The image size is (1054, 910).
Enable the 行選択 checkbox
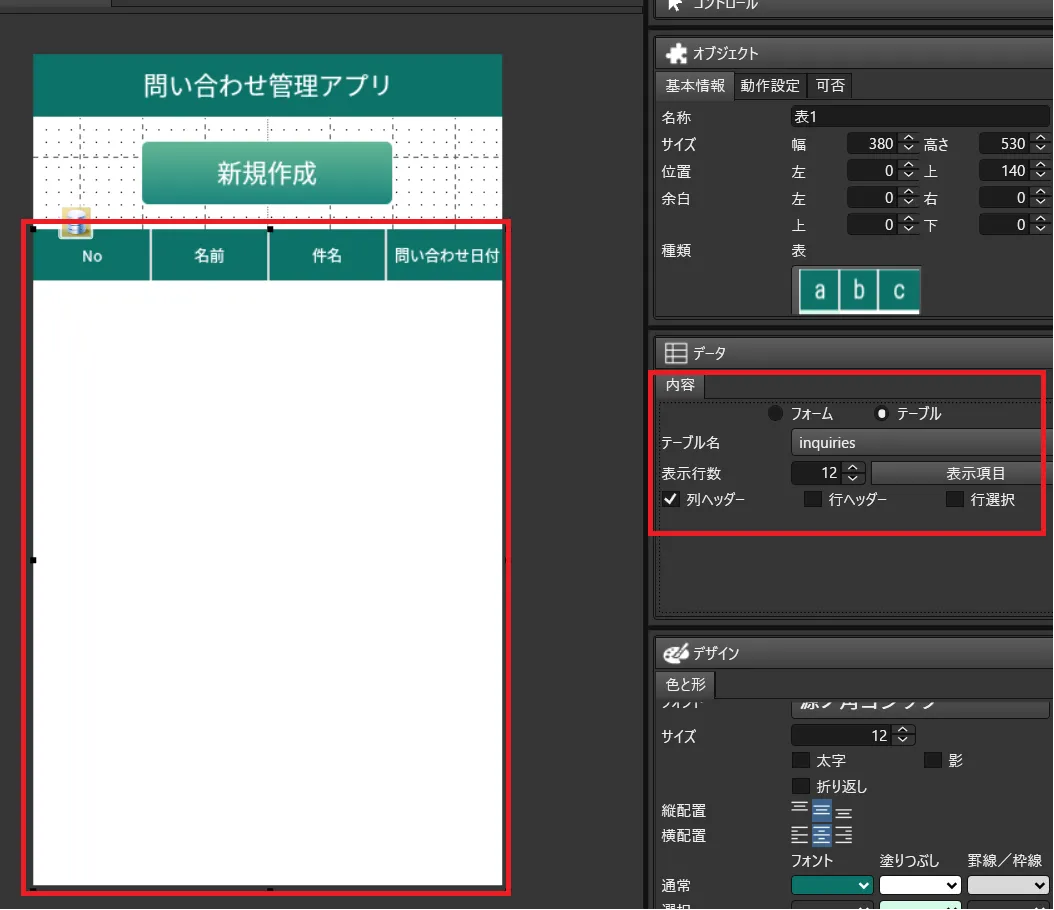(955, 499)
